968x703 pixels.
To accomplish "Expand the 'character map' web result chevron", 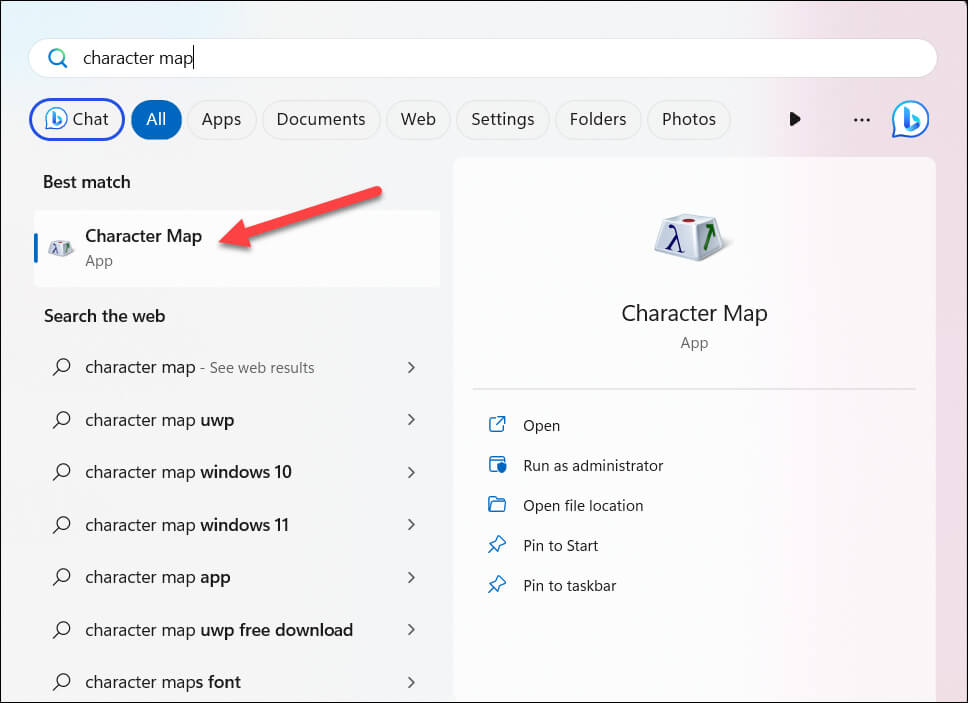I will 411,368.
